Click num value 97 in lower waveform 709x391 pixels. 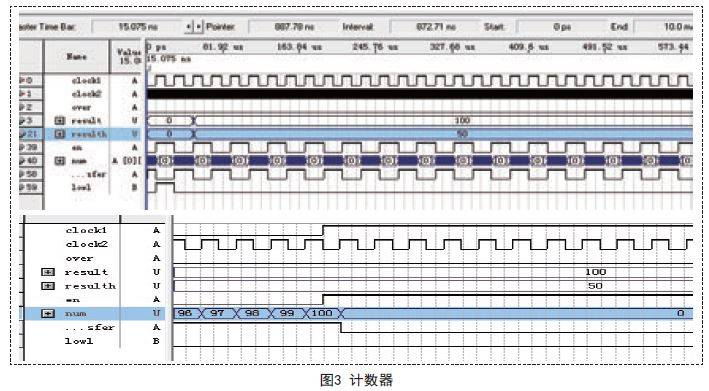(x=217, y=313)
